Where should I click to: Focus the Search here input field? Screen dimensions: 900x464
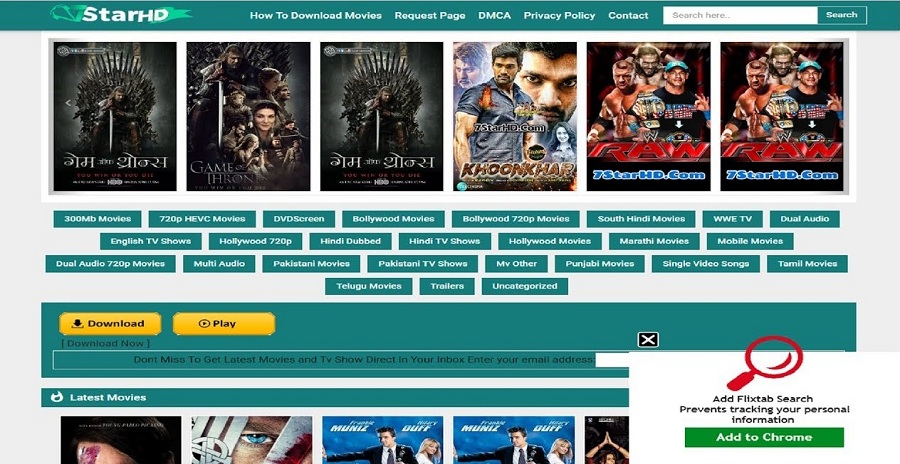tap(740, 16)
